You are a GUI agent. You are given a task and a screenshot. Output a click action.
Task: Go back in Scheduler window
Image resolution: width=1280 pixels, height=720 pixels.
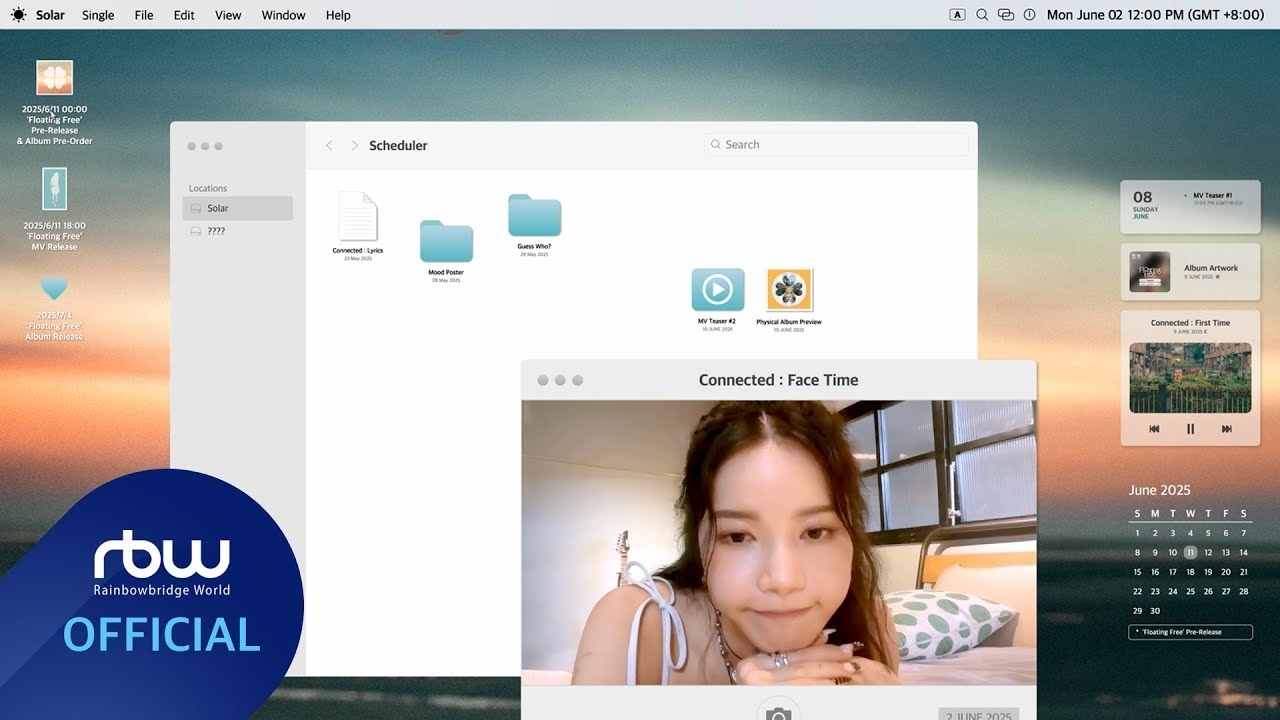click(x=329, y=145)
